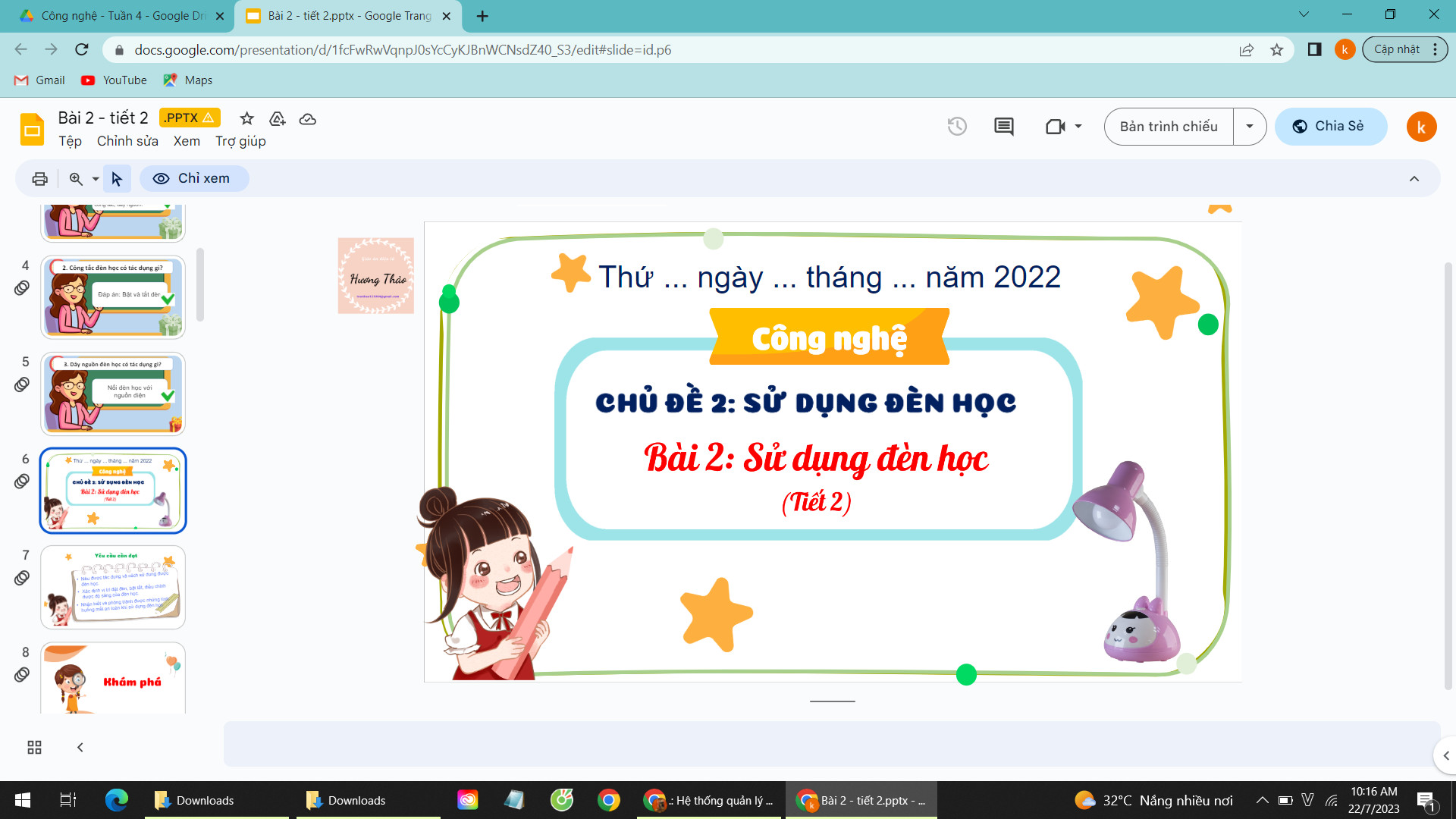Start Bản trình chiếu slideshow

(x=1168, y=127)
